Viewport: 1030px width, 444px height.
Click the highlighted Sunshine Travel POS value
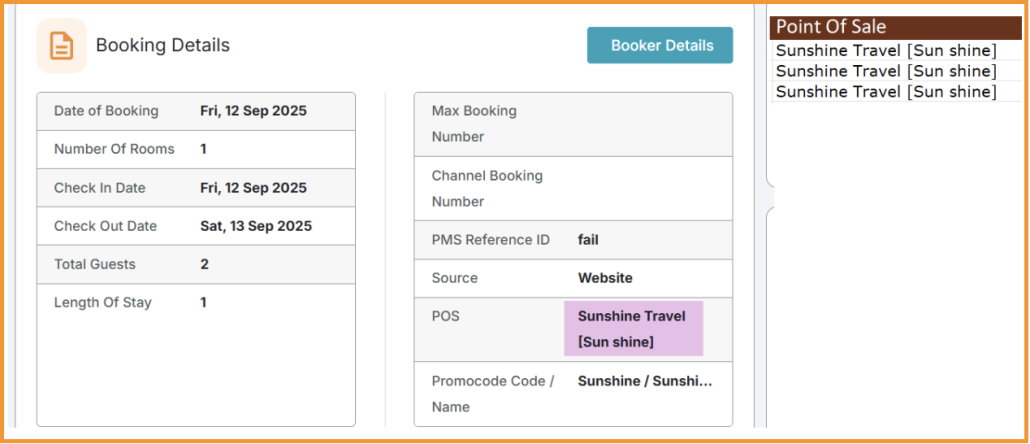[632, 329]
